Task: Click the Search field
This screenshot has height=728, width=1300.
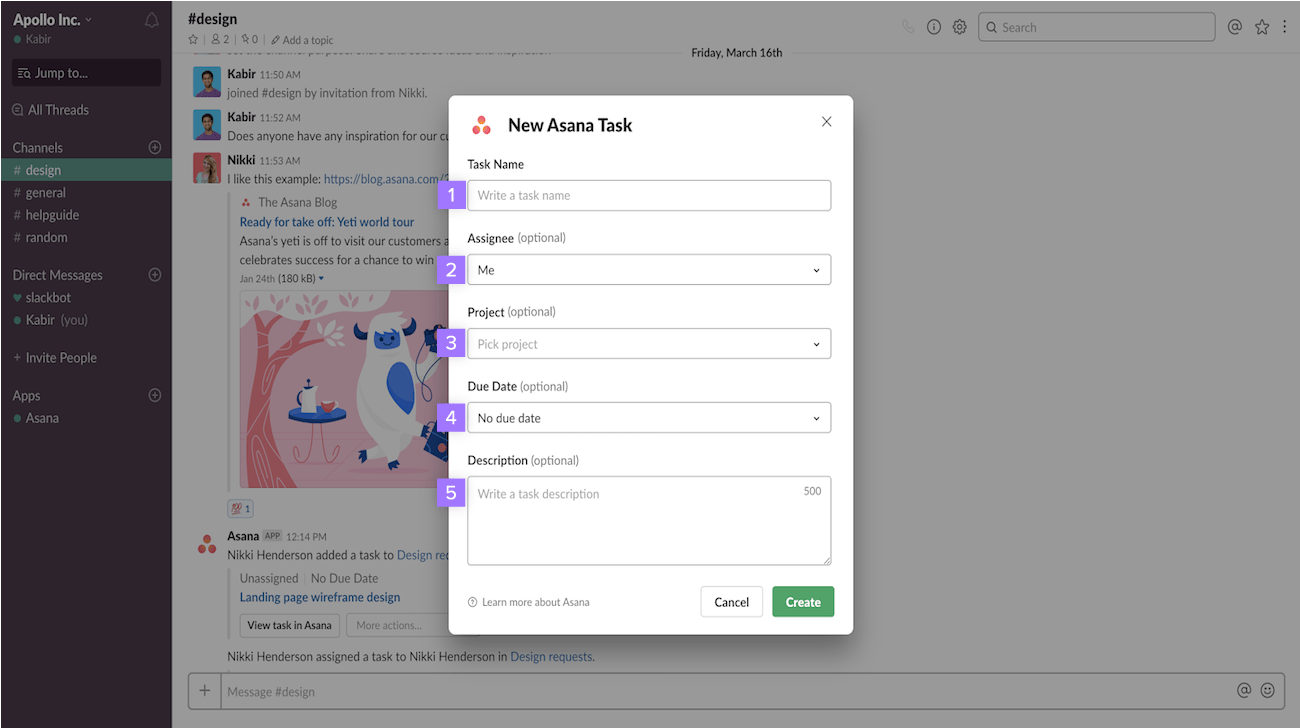Action: tap(1097, 27)
